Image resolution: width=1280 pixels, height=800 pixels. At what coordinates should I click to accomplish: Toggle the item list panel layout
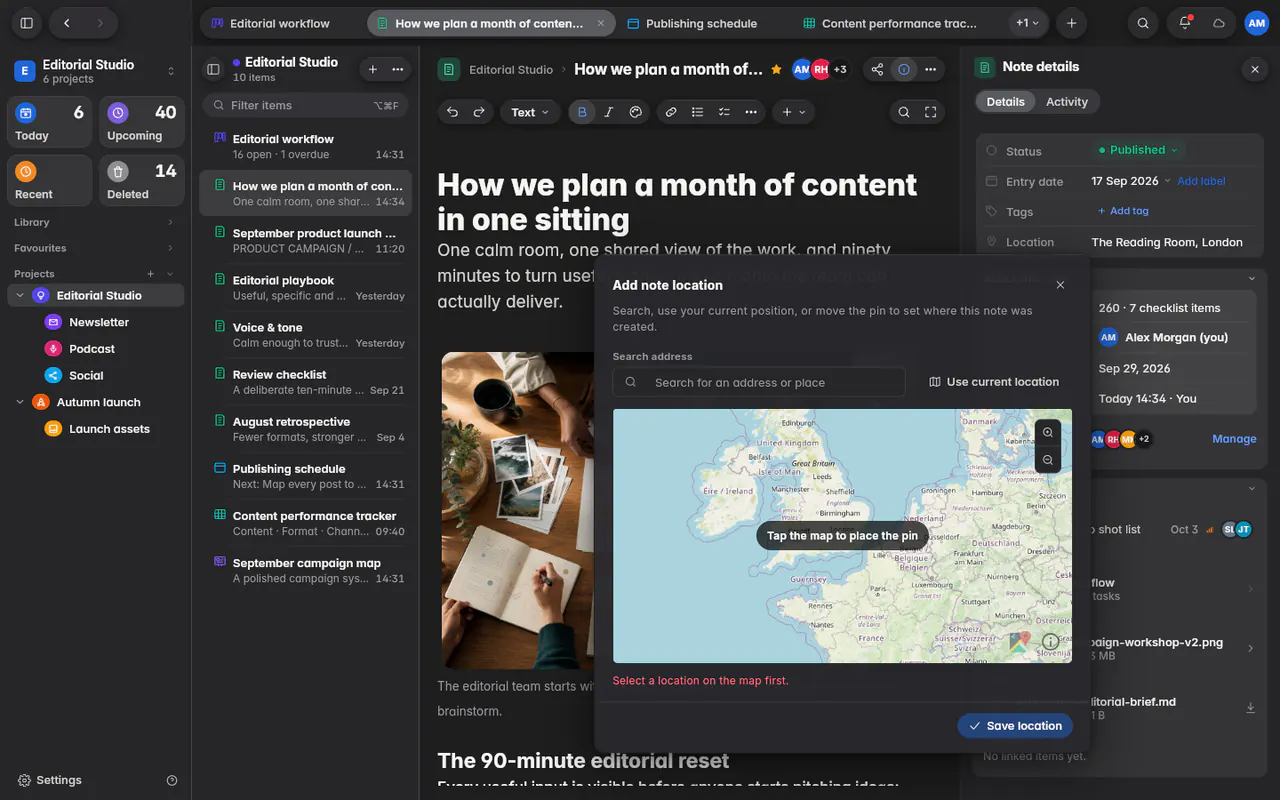[213, 69]
